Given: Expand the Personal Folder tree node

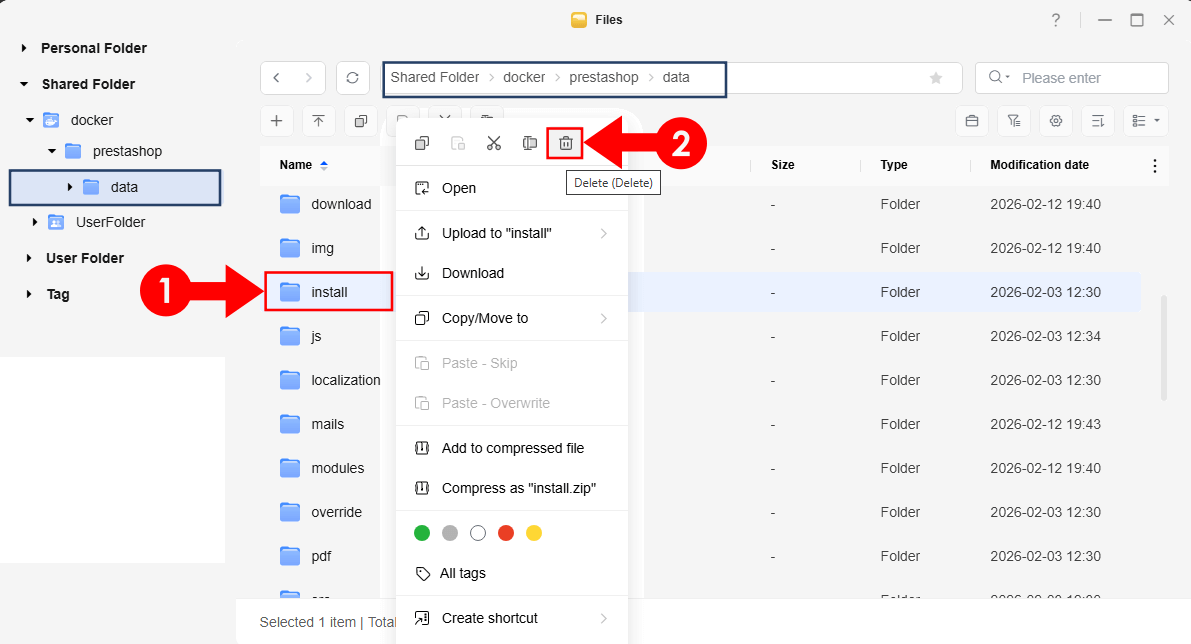Looking at the screenshot, I should point(24,48).
